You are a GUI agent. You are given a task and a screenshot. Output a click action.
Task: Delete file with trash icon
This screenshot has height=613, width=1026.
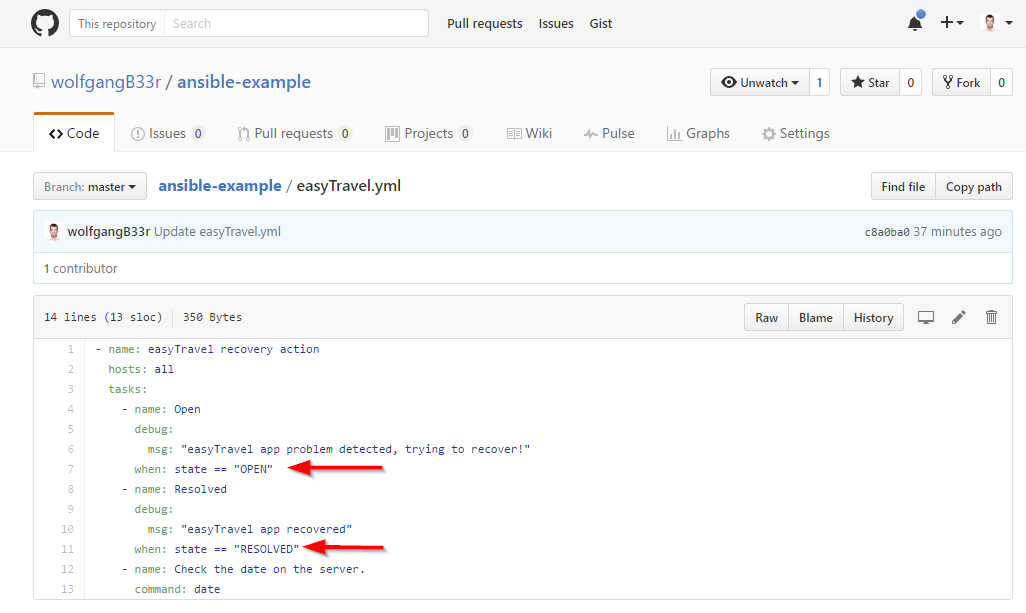[991, 317]
